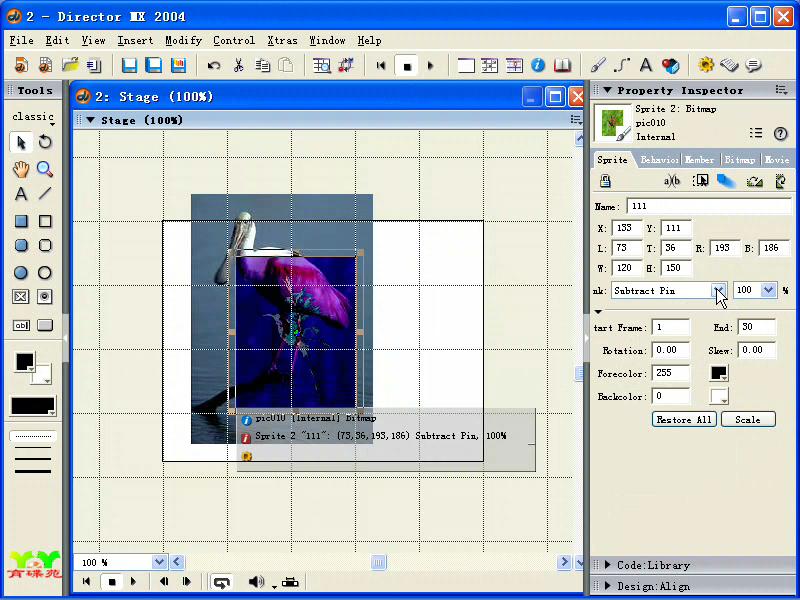
Task: Open the Volume control below the Stage
Action: pos(256,582)
